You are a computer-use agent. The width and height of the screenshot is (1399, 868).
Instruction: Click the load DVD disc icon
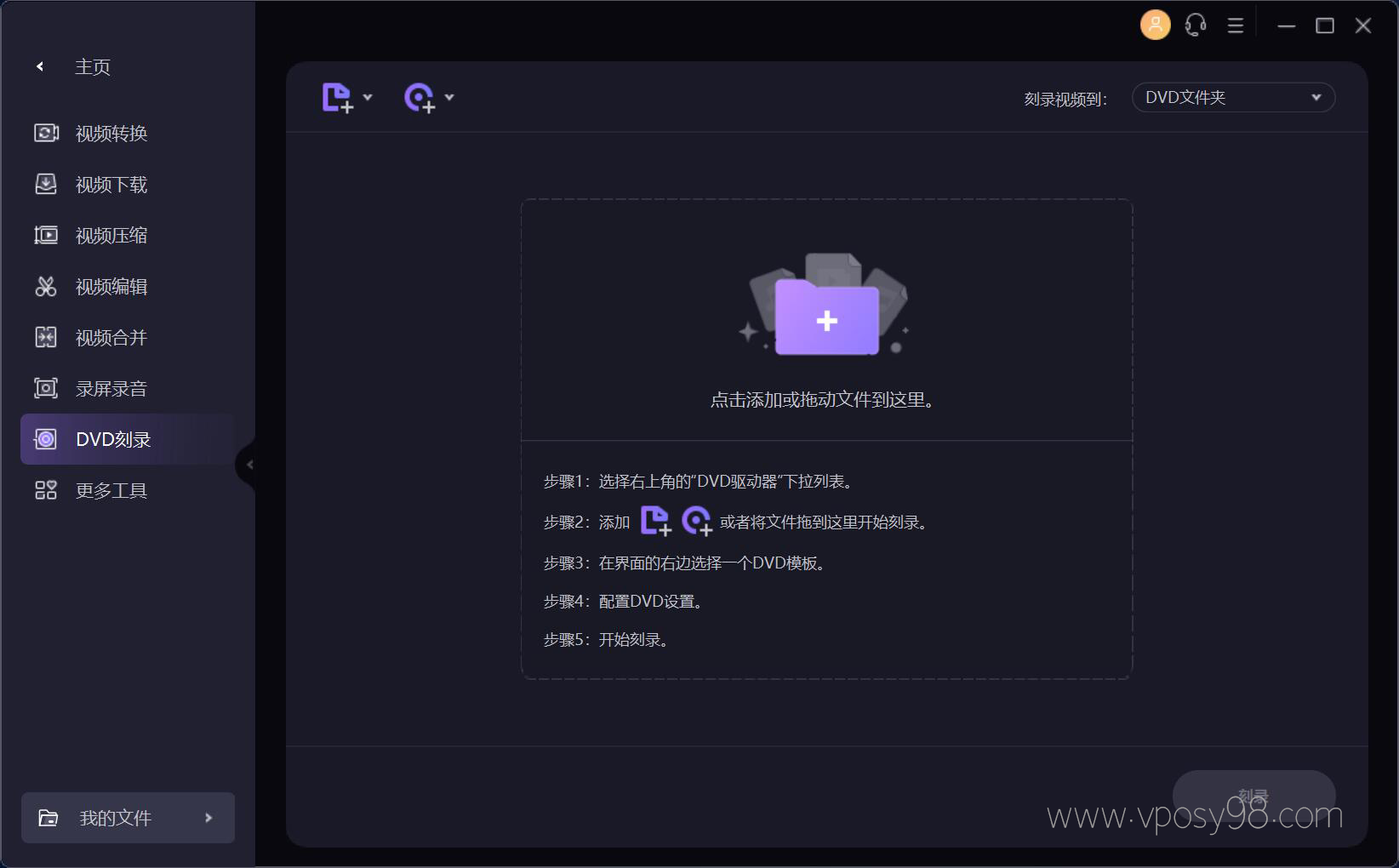pos(419,97)
